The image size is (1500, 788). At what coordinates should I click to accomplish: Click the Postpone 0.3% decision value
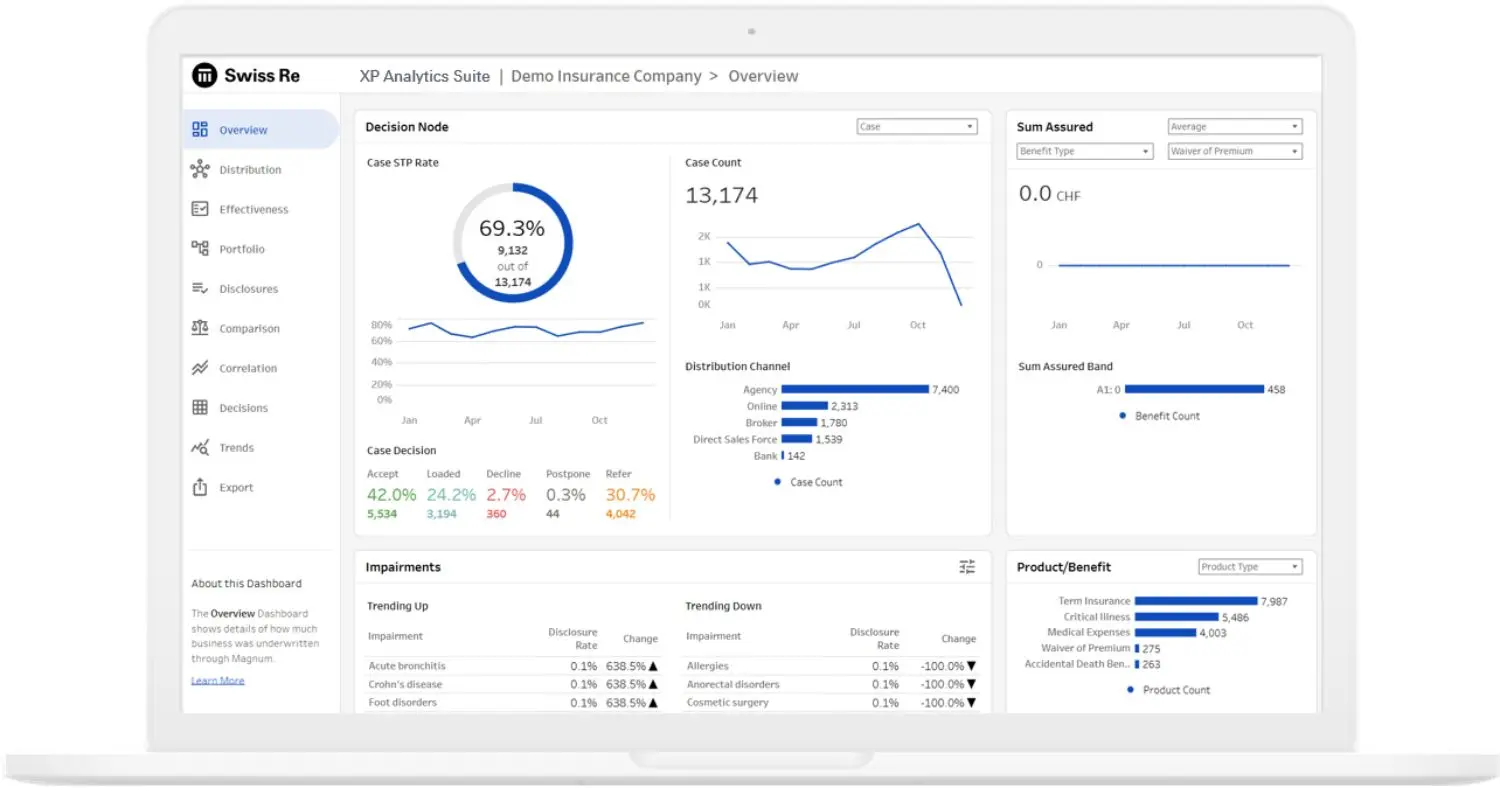click(x=566, y=495)
